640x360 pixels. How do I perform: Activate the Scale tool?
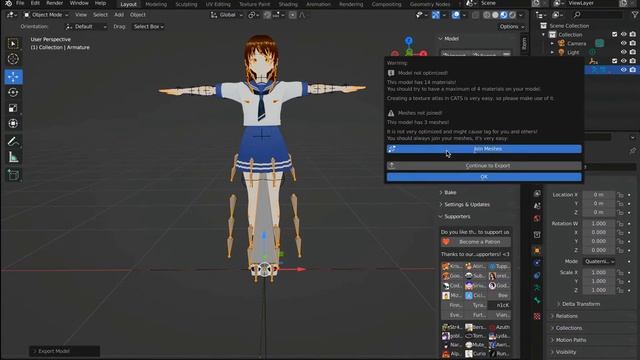point(13,108)
